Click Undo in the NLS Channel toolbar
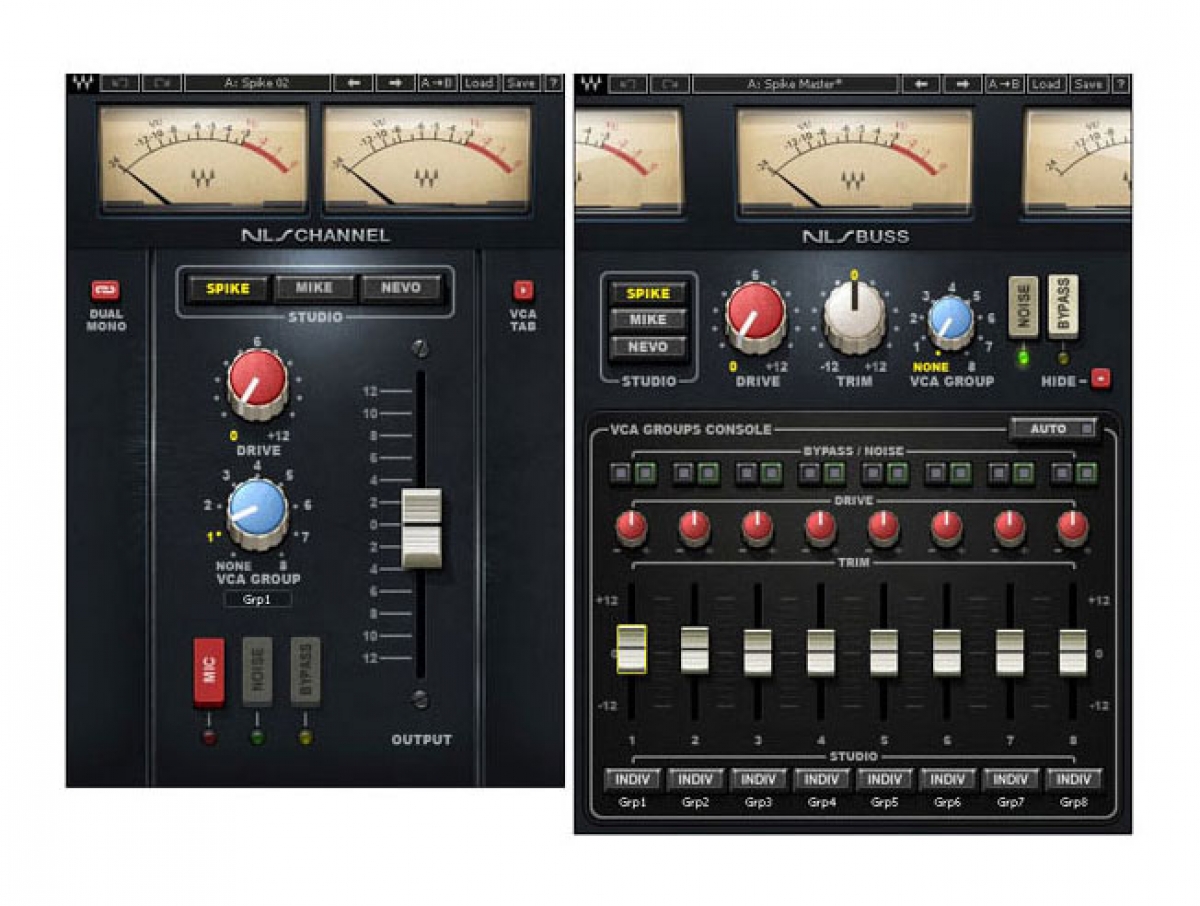 120,83
